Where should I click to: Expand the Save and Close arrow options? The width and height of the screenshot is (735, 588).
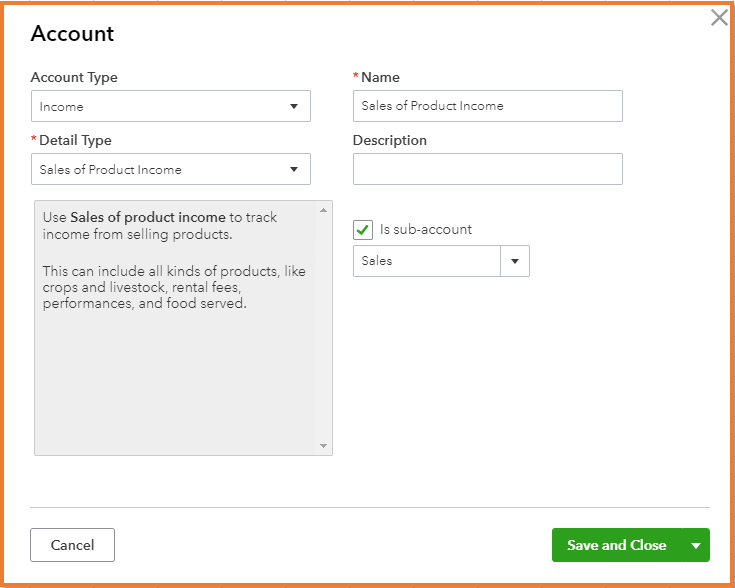(x=696, y=545)
